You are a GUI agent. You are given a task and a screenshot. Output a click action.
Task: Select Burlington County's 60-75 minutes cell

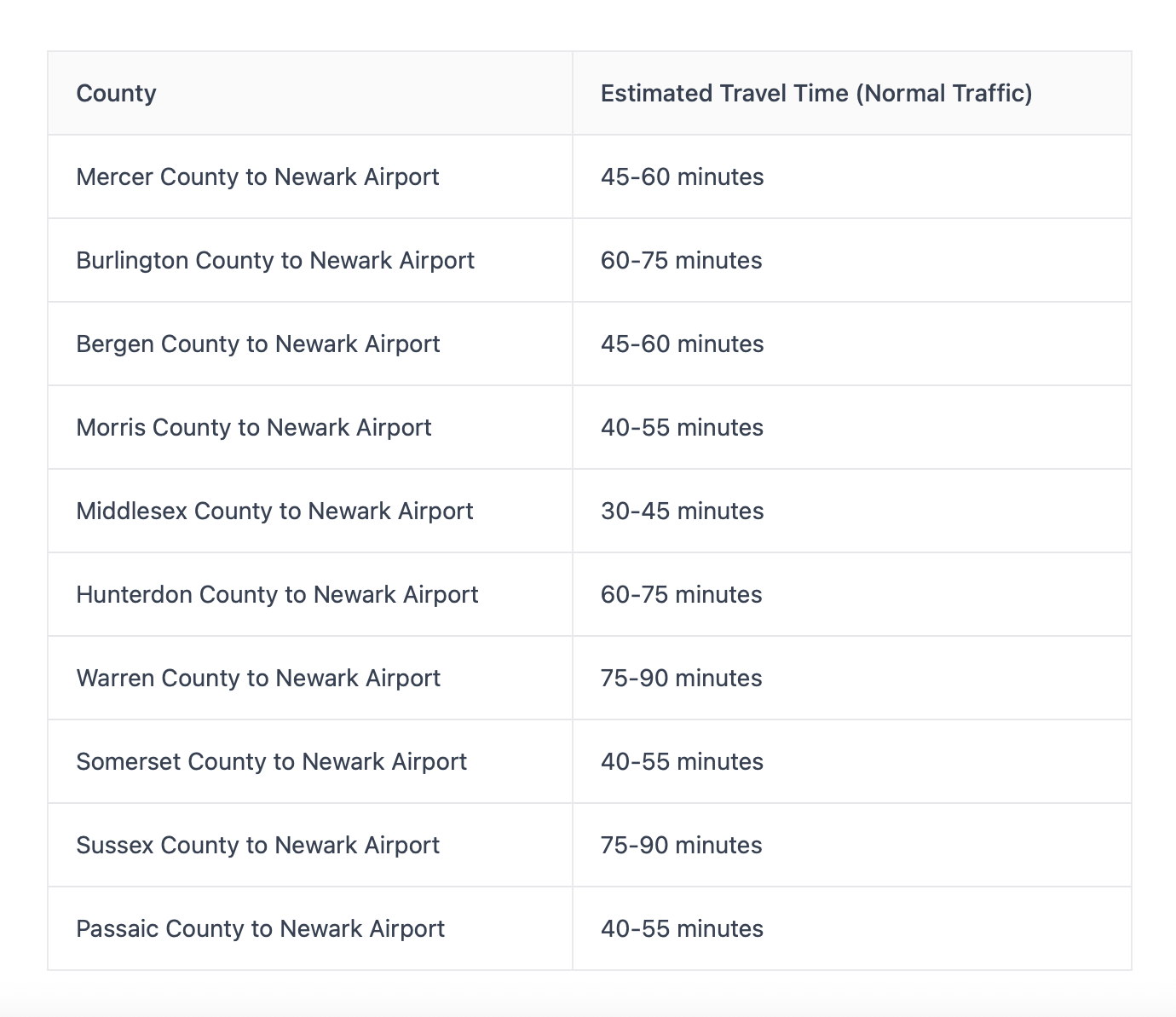point(681,260)
